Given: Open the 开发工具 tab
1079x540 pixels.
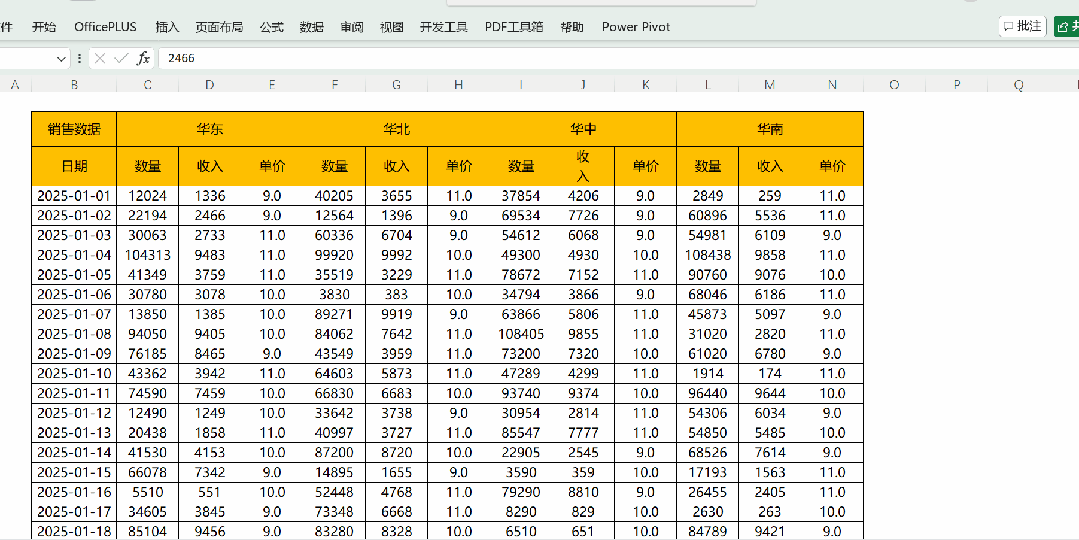Looking at the screenshot, I should coord(443,27).
